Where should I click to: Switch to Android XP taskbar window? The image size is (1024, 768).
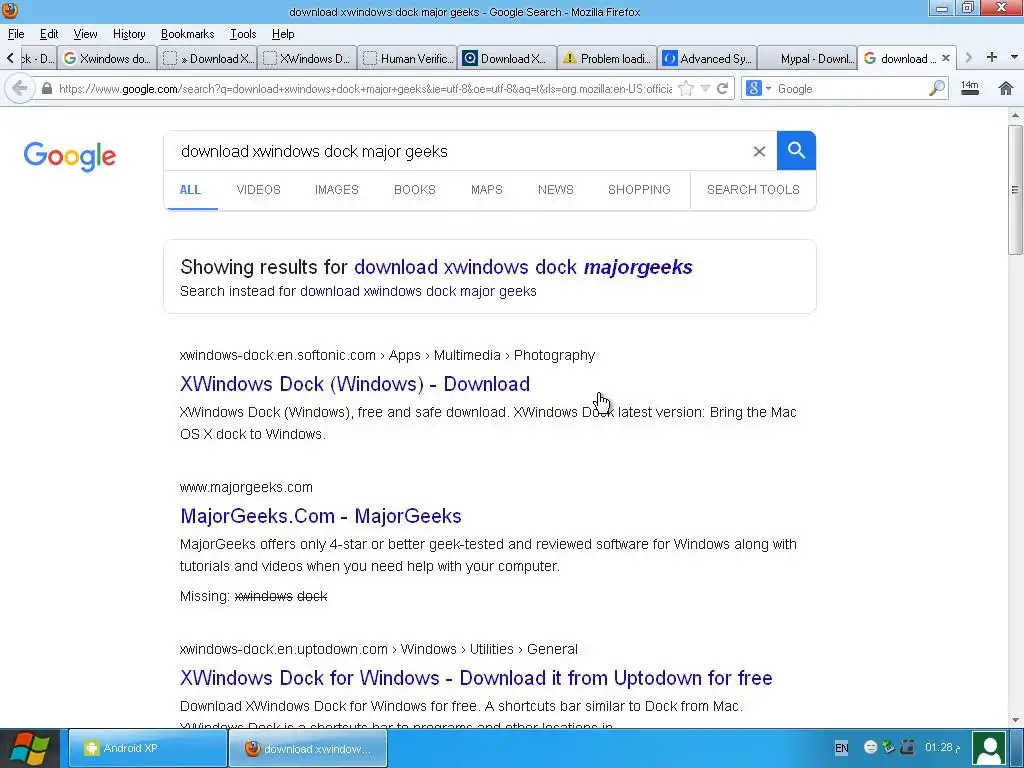click(x=148, y=748)
